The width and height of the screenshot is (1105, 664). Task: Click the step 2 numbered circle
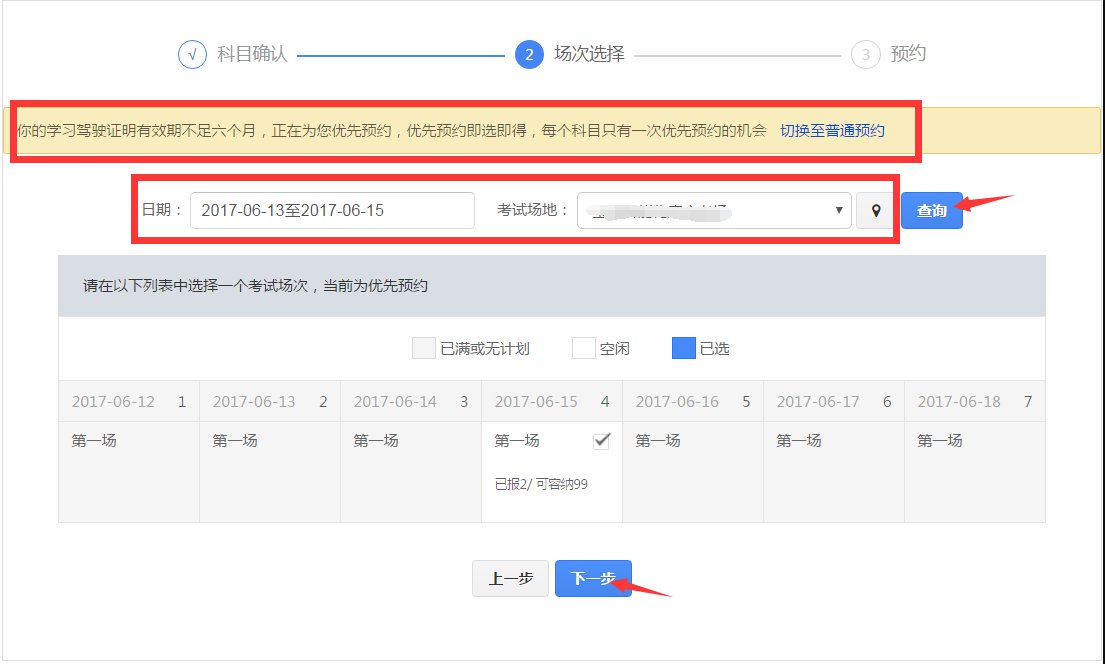click(529, 54)
